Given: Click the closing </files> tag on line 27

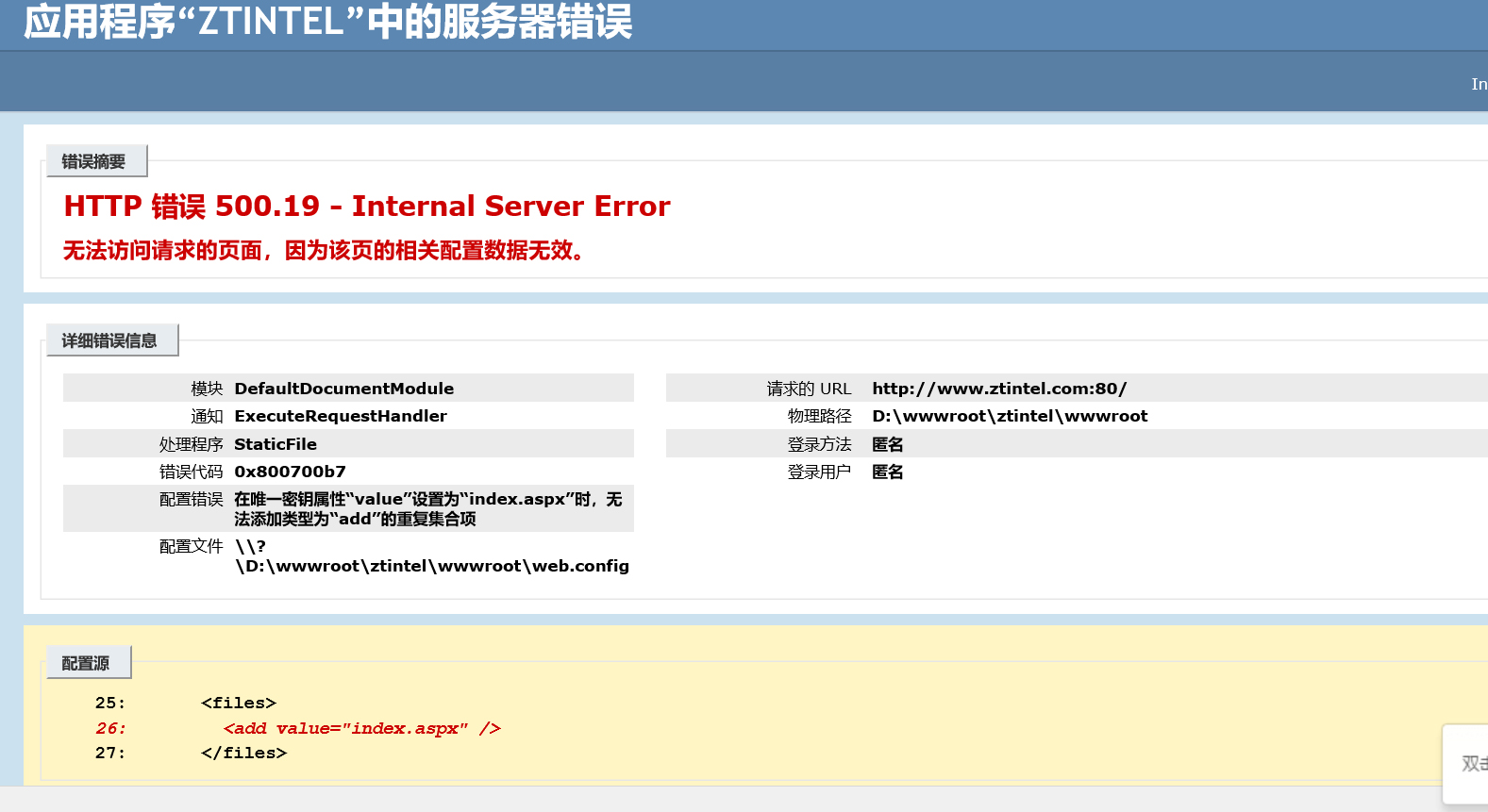Looking at the screenshot, I should pos(243,753).
